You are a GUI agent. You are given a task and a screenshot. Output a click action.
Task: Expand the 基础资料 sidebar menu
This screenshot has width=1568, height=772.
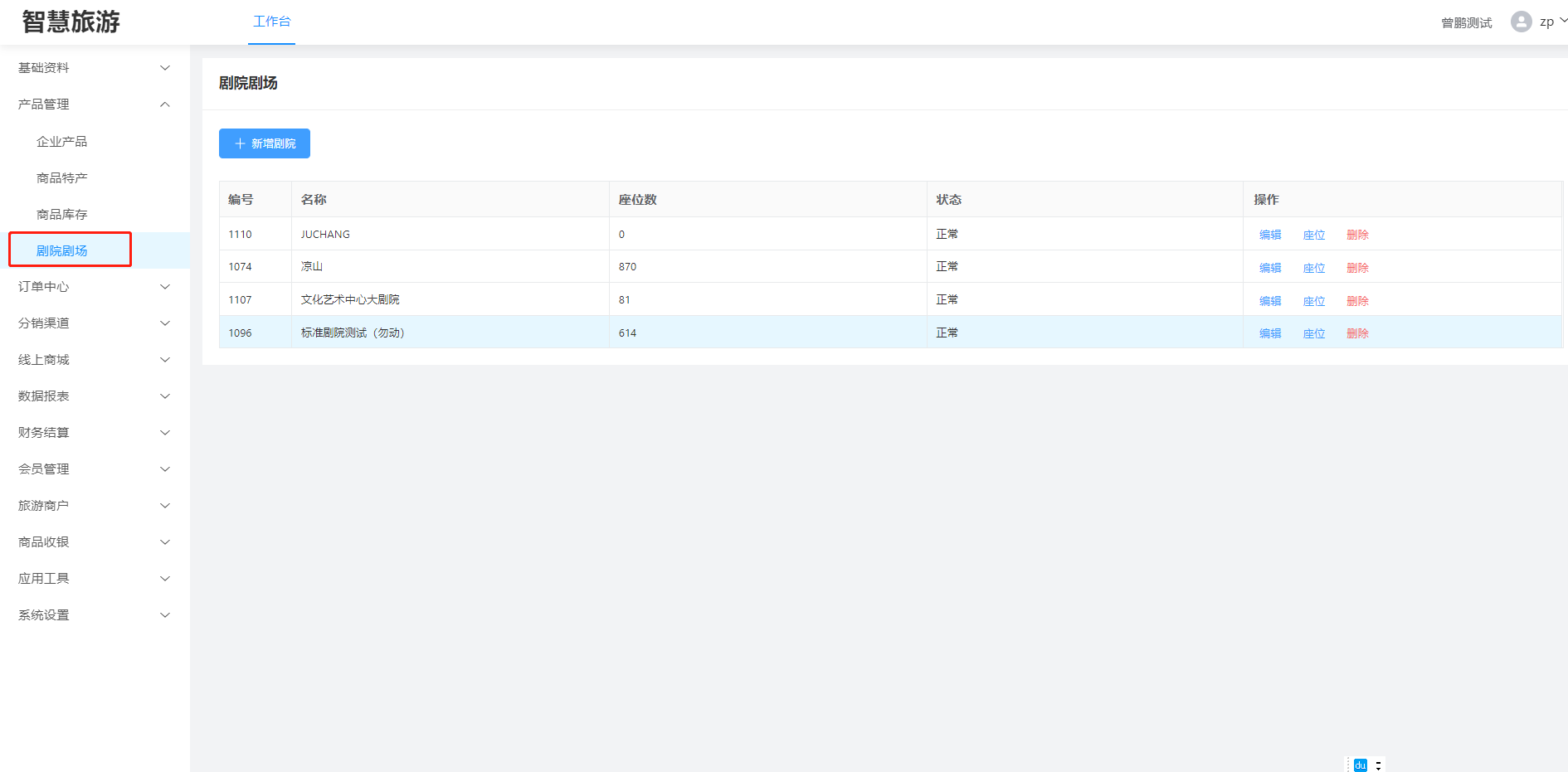point(94,68)
